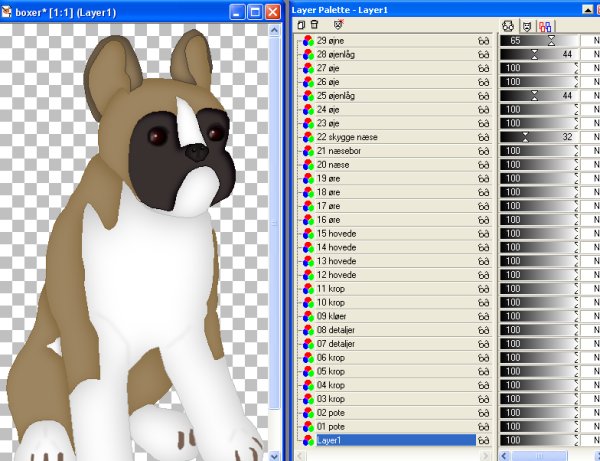Open the Mask tab in Layer Palette
Image resolution: width=600 pixels, height=461 pixels.
(x=526, y=24)
